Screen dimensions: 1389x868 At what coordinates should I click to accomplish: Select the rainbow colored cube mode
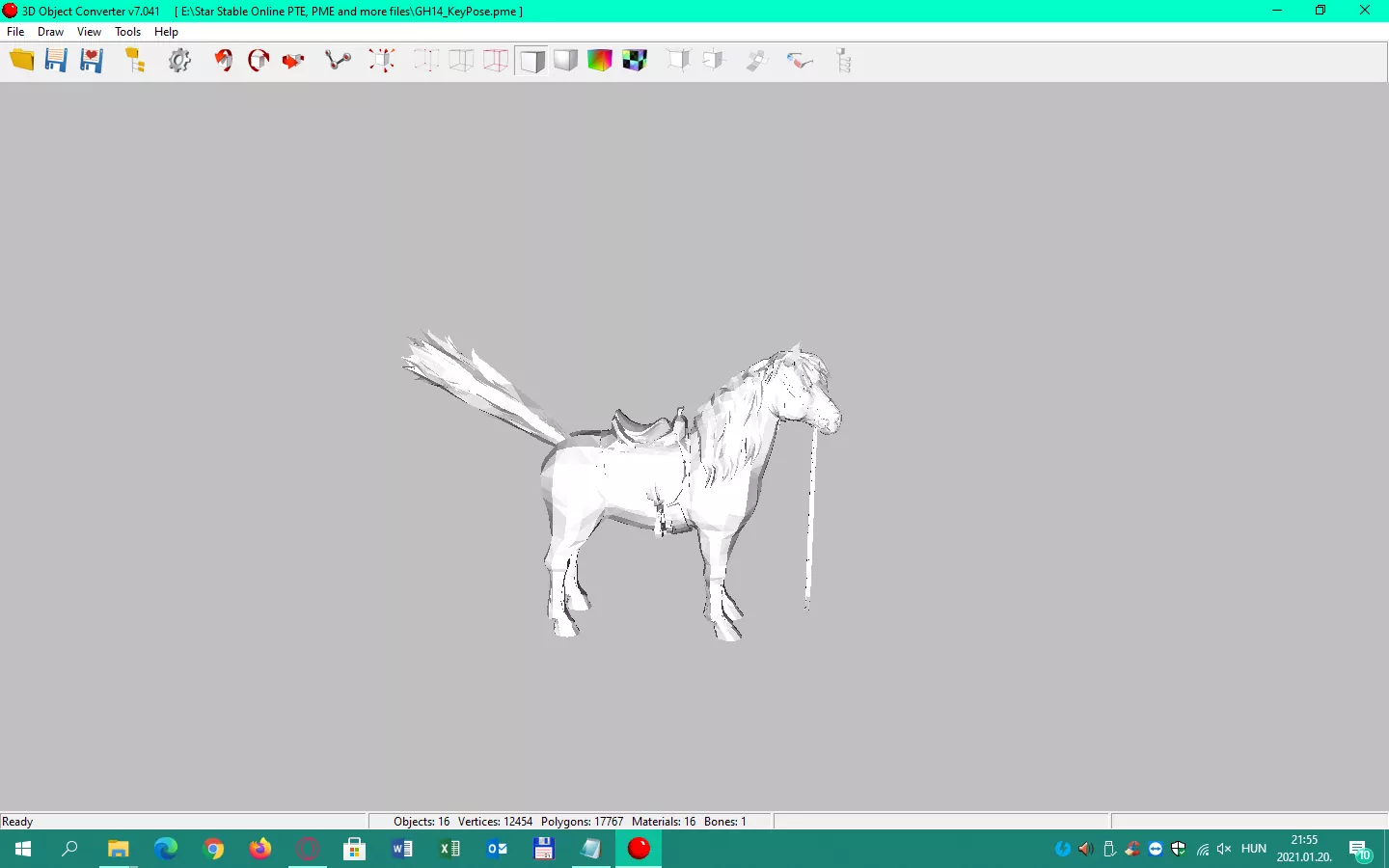click(x=600, y=61)
